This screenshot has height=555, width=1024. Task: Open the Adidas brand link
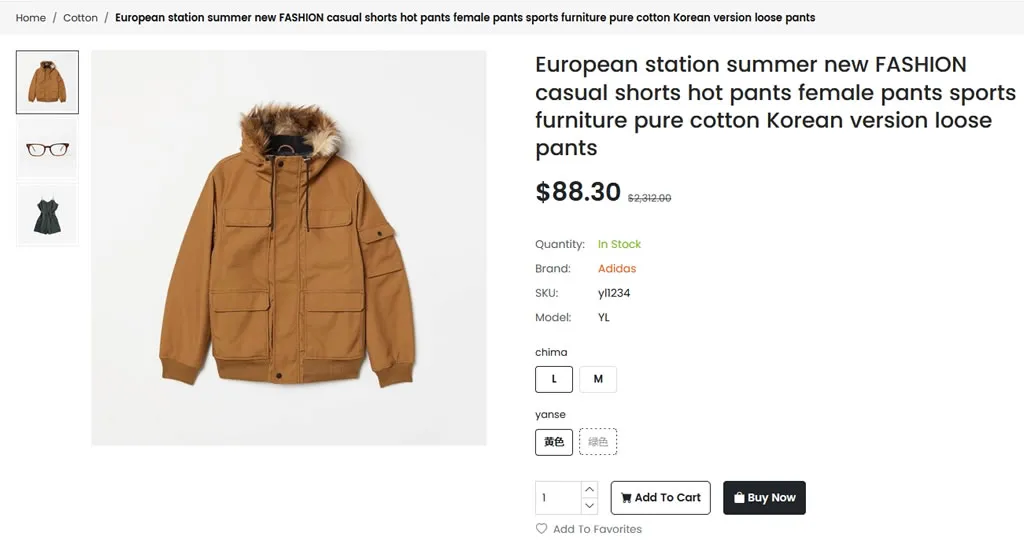617,269
